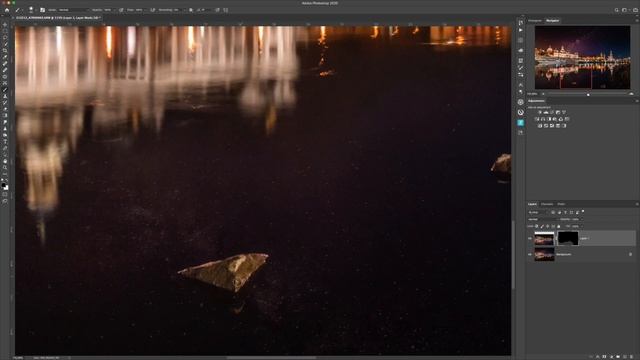Open the Adjustments panel flyout menu
Screen dimensions: 640x360
[637, 101]
